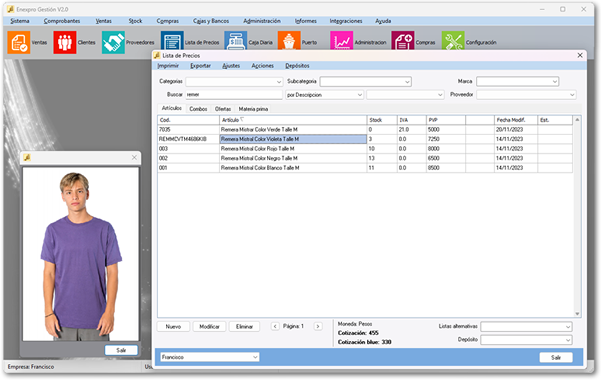This screenshot has height=380, width=601.
Task: Select row 'Remera Mistral Color Negro Talle M'
Action: tap(365, 158)
